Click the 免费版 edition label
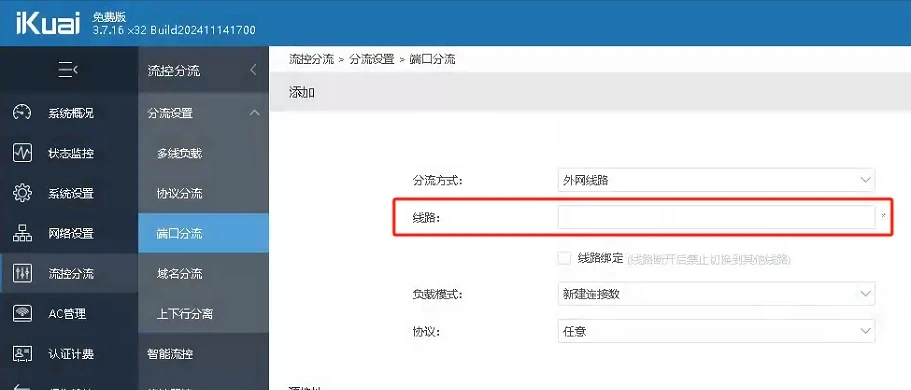The width and height of the screenshot is (911, 390). coord(109,17)
